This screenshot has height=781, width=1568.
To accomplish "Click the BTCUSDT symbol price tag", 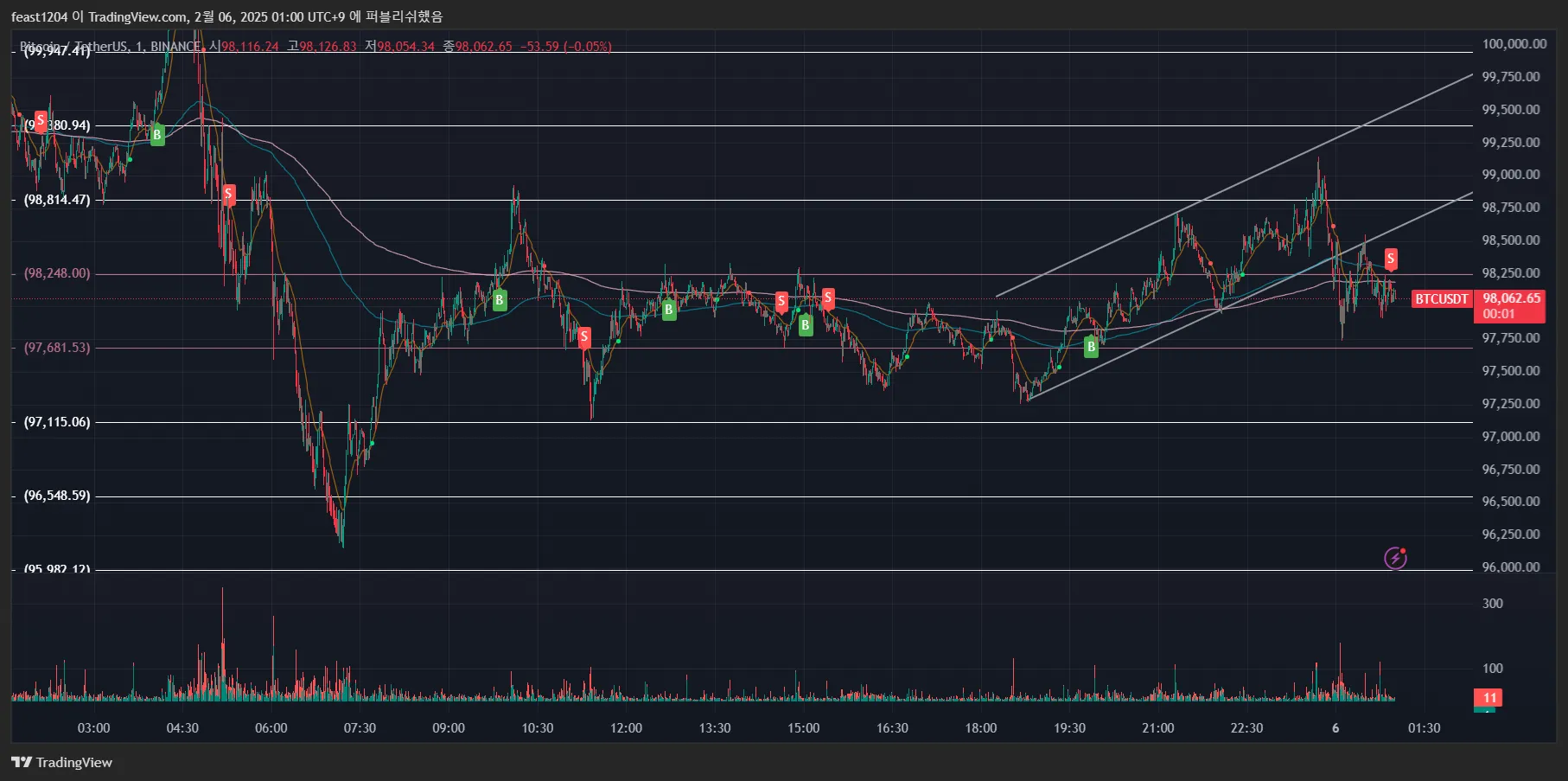I will (1441, 298).
